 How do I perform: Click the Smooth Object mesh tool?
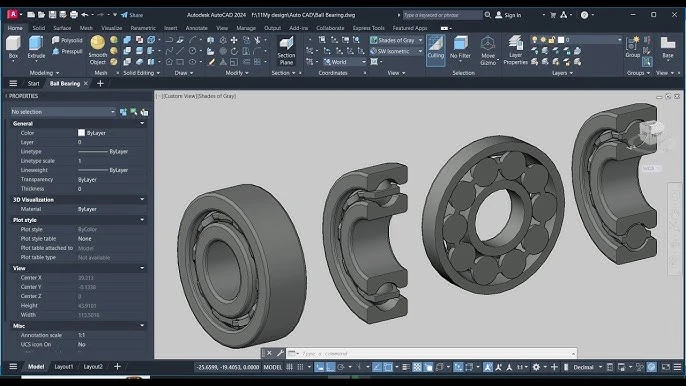tap(98, 50)
